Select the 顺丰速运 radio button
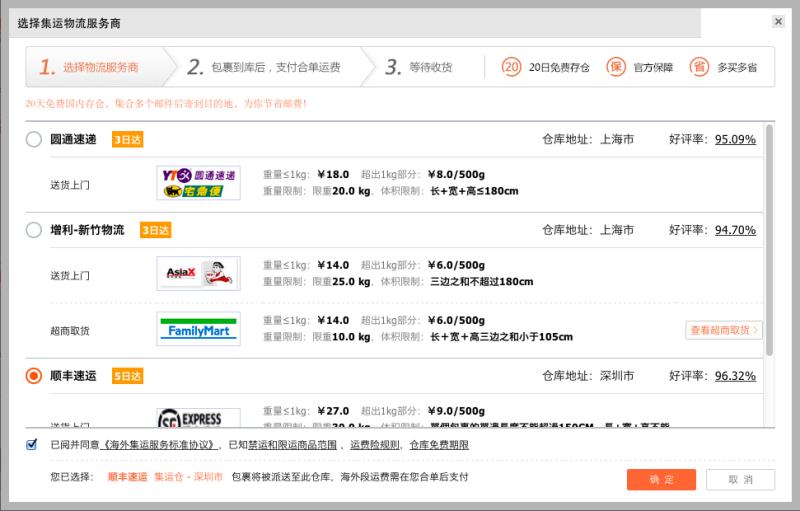The width and height of the screenshot is (800, 511). click(x=34, y=376)
